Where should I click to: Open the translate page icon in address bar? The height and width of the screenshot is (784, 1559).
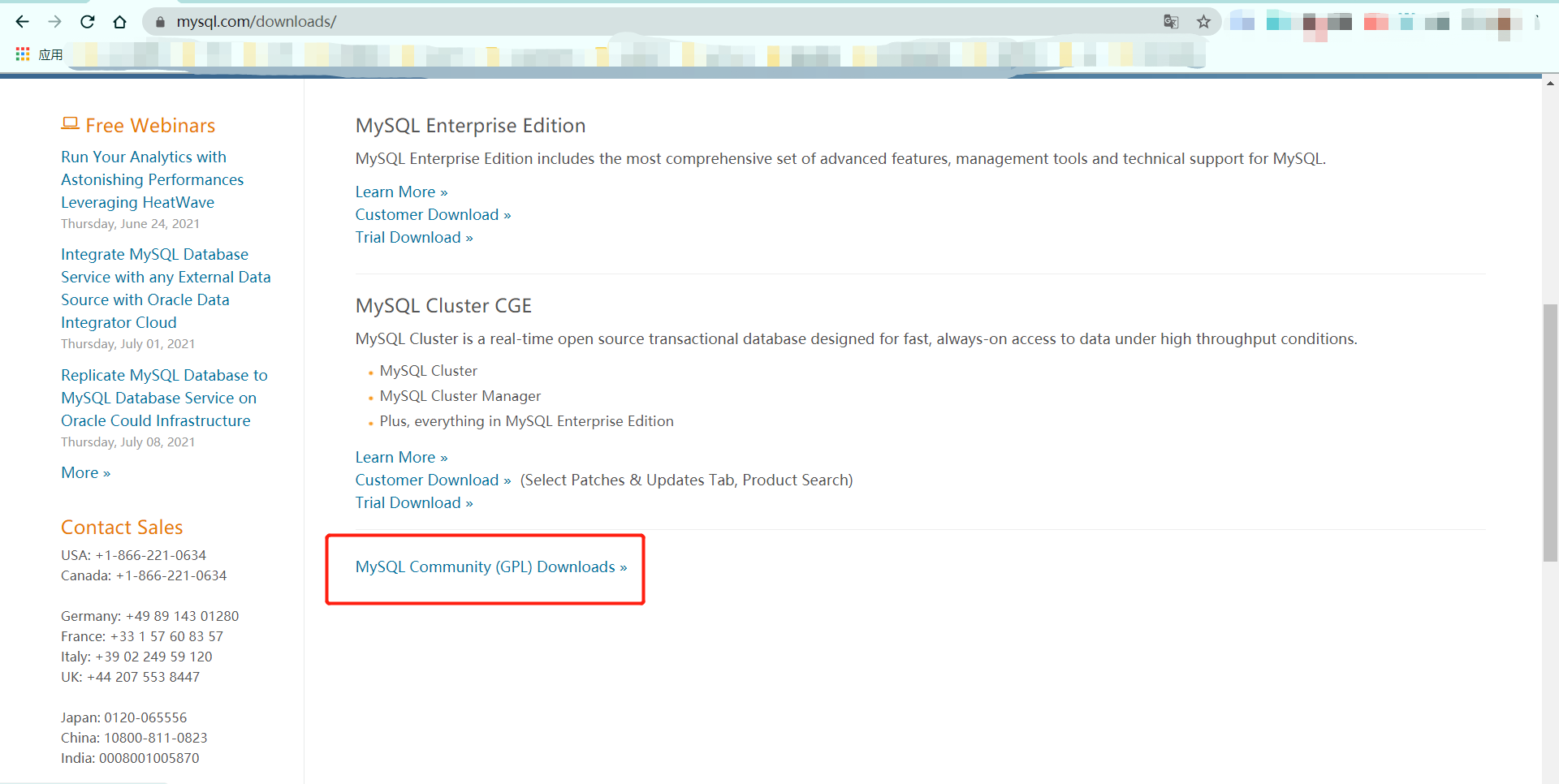[x=1171, y=22]
